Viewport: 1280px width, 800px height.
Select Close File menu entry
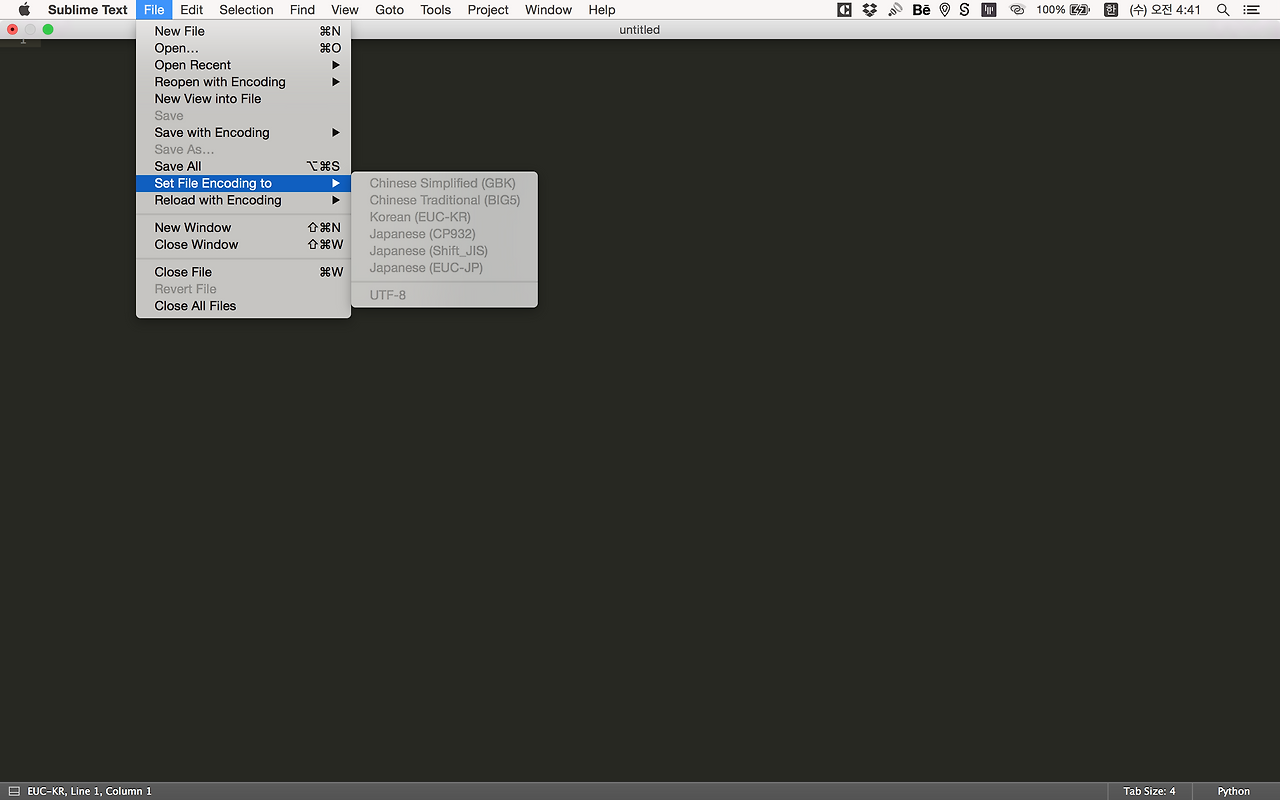point(244,272)
